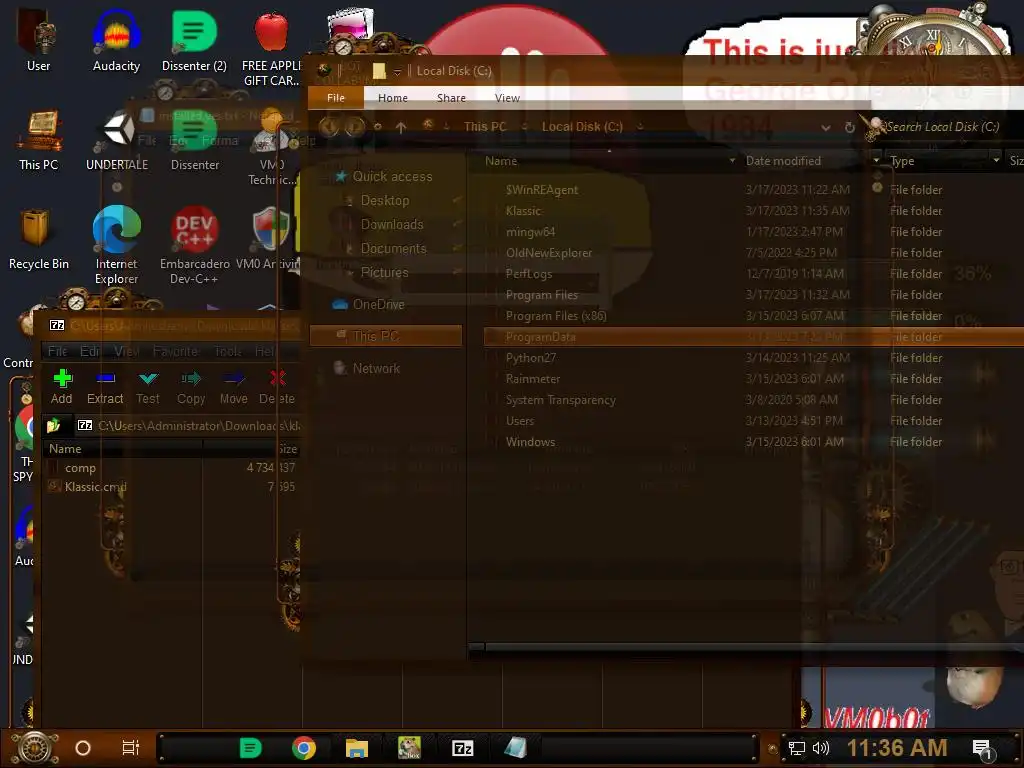Open the Notepad taskbar icon
Image resolution: width=1024 pixels, height=768 pixels.
click(515, 748)
